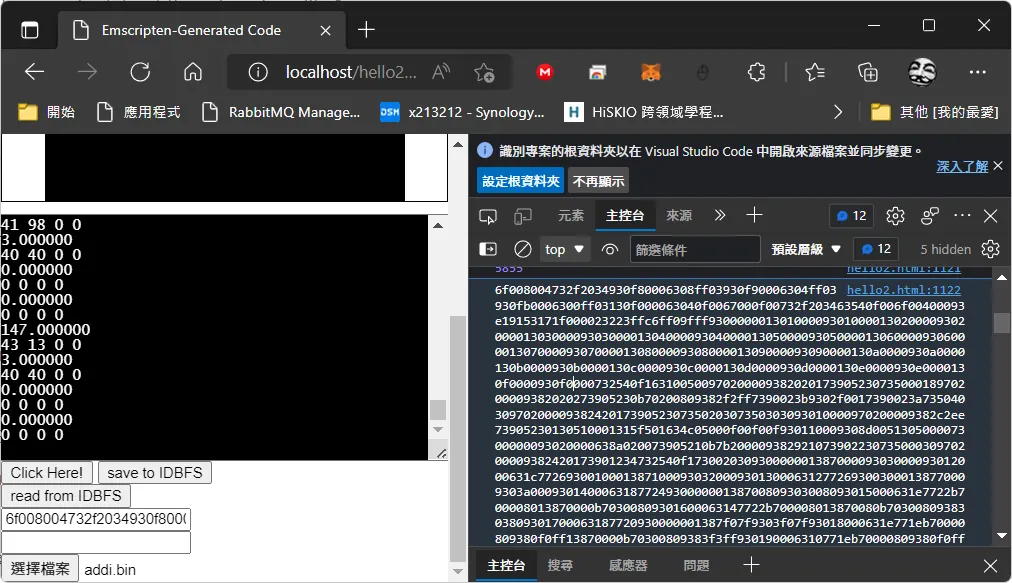Viewport: 1012px width, 583px height.
Task: Open the 預設層級 log level dropdown
Action: [805, 249]
